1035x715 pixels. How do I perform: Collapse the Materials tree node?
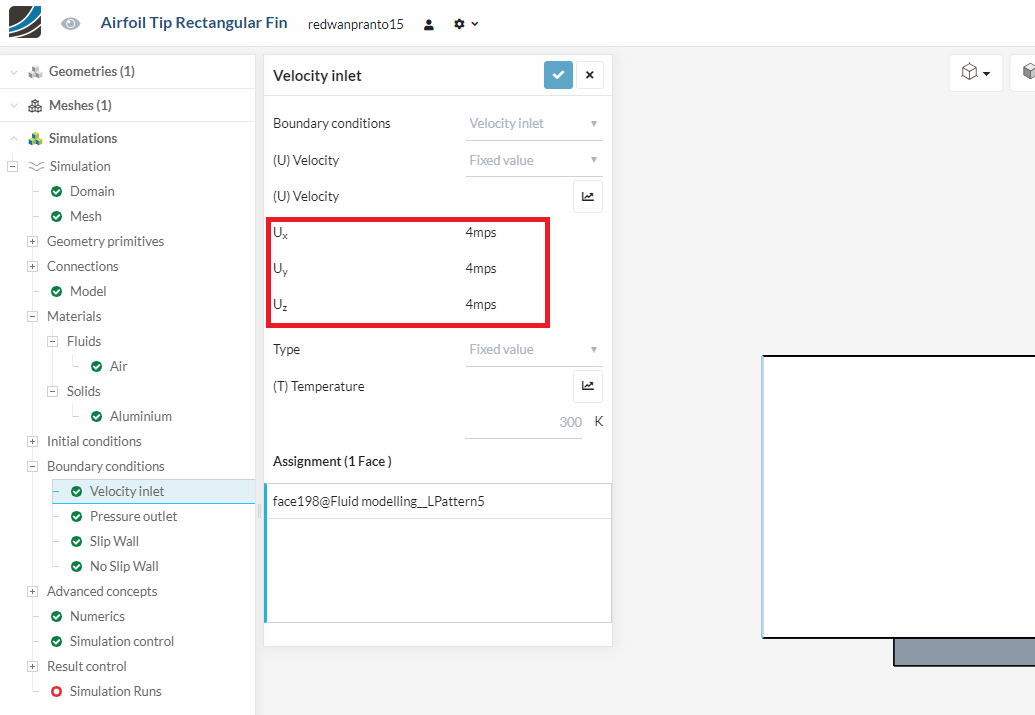(32, 316)
